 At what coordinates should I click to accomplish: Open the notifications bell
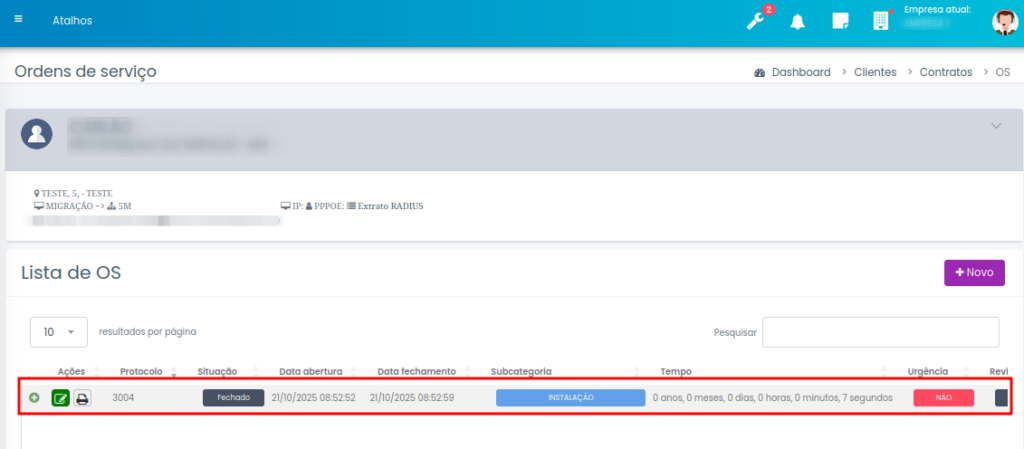coord(798,22)
